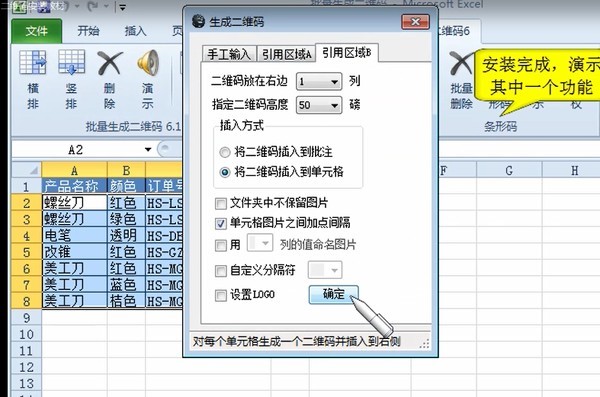Check the 自定义分隔符 checkbox

221,271
